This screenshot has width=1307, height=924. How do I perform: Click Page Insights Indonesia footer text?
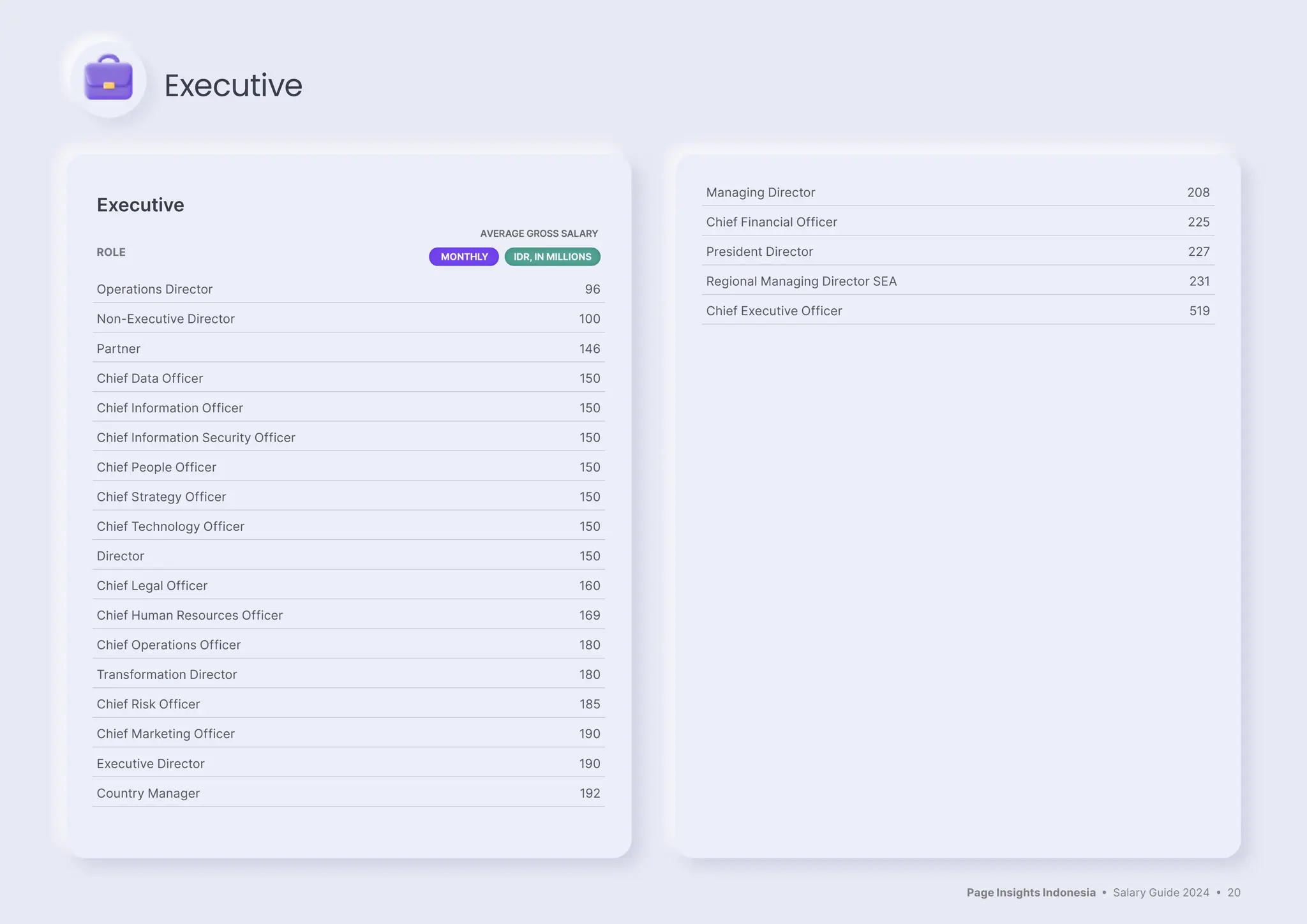[1031, 893]
